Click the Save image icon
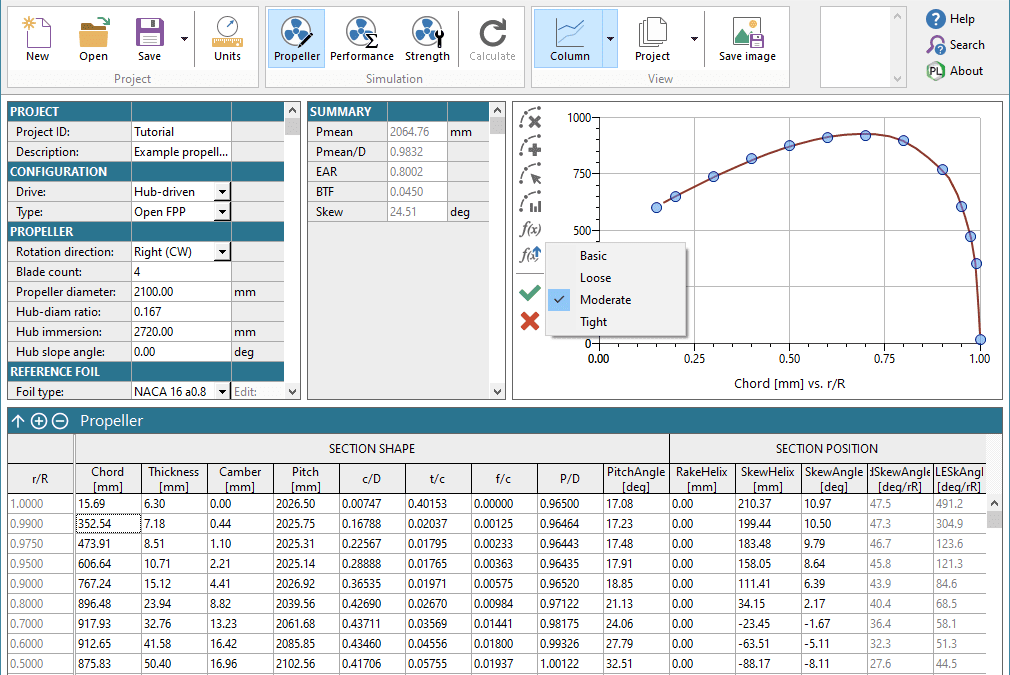1010x675 pixels. coord(747,38)
